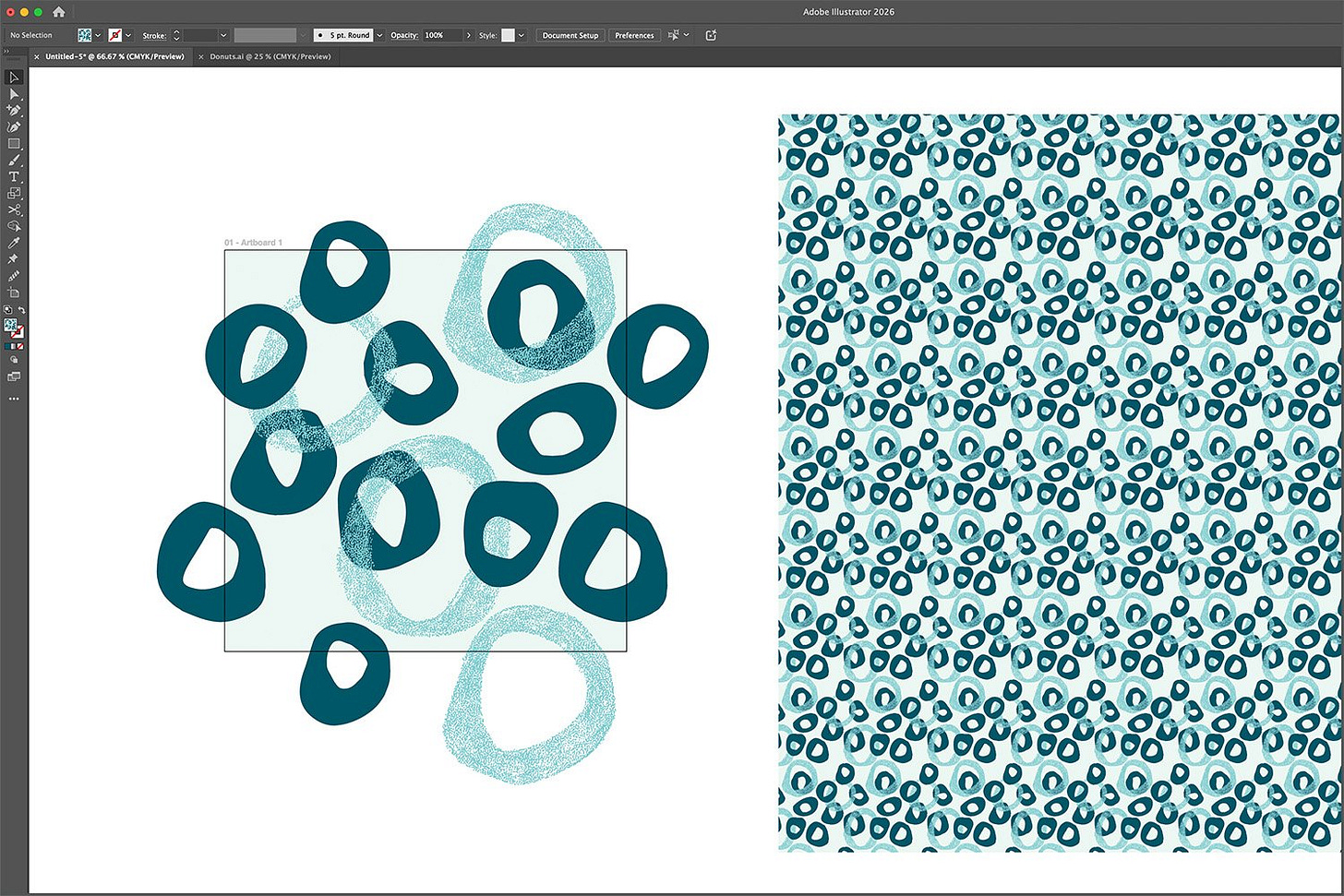
Task: Open the Style dropdown in the control bar
Action: (520, 35)
